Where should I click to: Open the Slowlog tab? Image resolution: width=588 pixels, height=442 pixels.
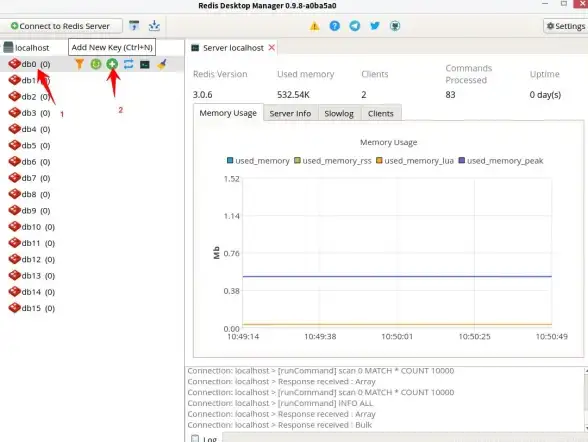[339, 113]
